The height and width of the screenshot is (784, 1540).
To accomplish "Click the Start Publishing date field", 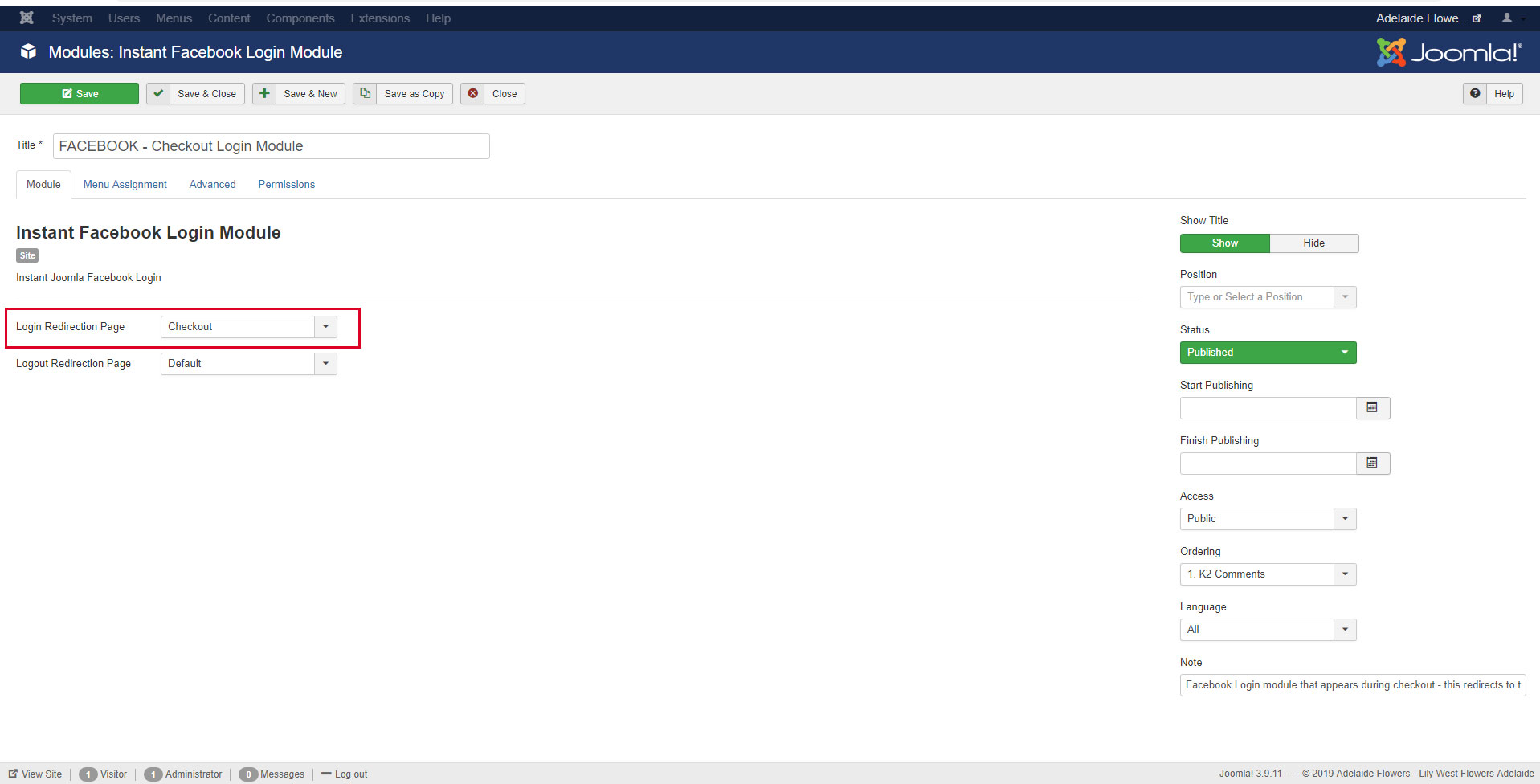I will pos(1268,407).
